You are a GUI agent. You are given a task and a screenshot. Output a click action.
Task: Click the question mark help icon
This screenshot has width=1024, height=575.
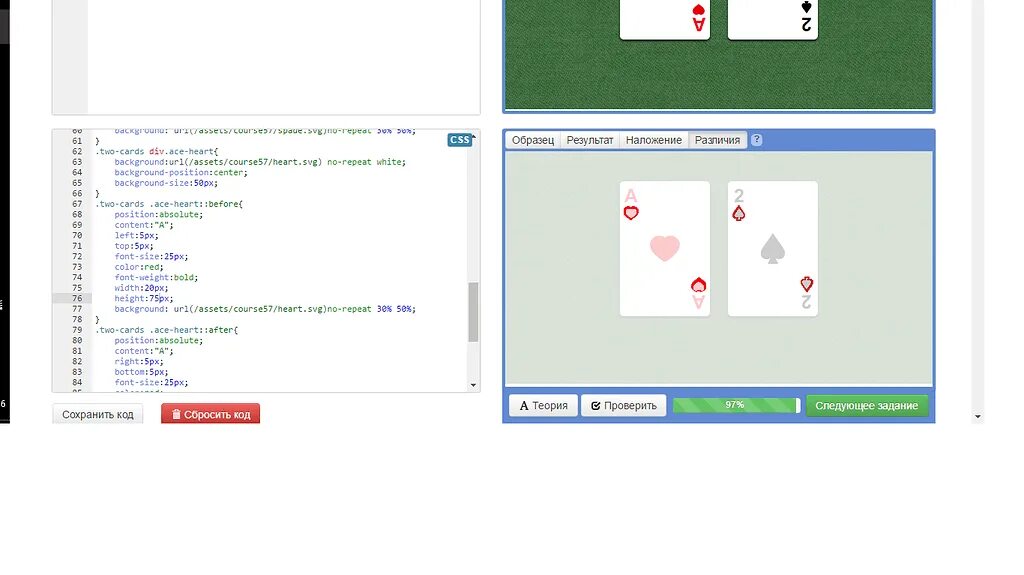click(x=756, y=140)
